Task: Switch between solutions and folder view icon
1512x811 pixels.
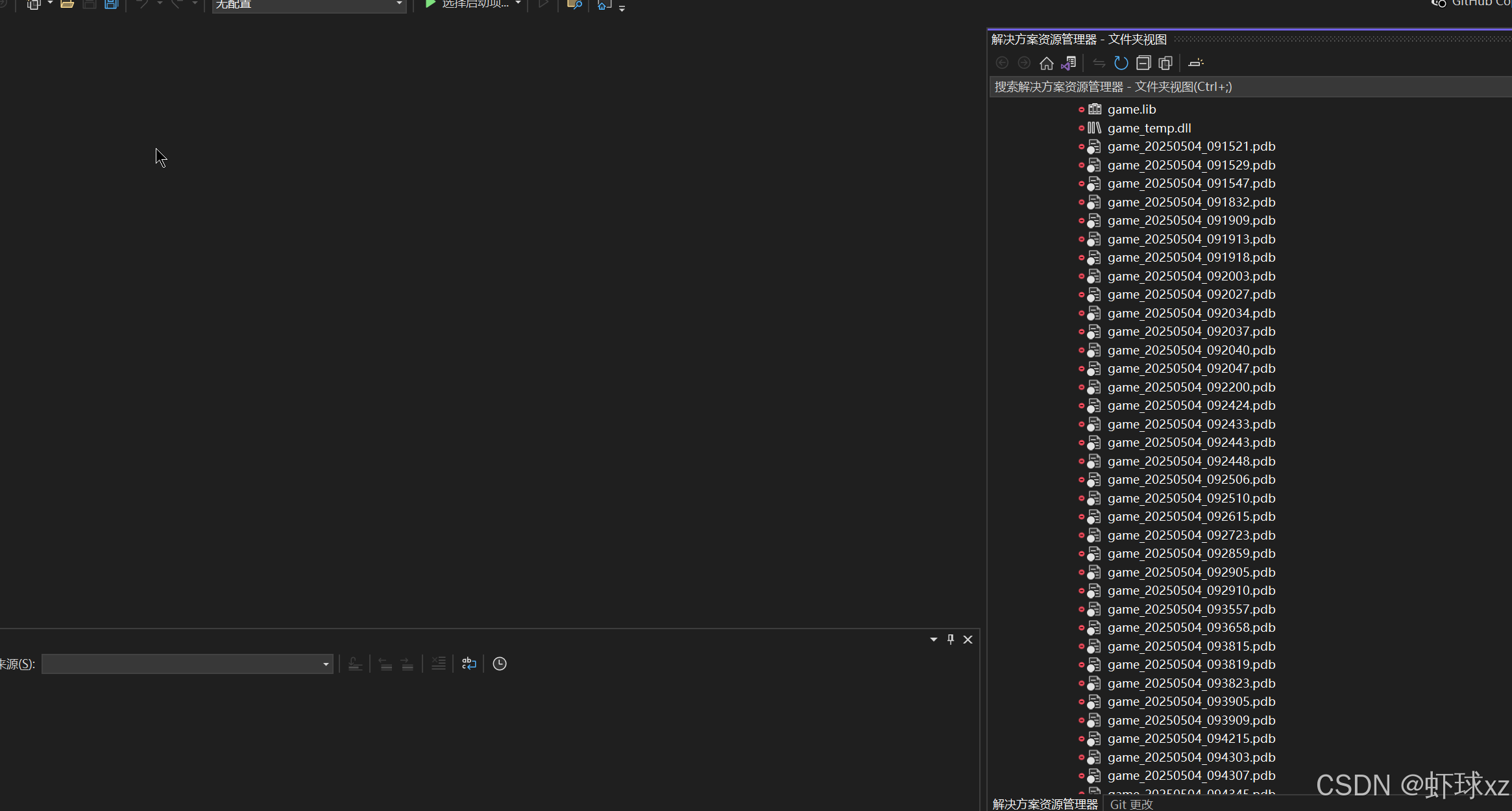Action: click(x=1068, y=63)
